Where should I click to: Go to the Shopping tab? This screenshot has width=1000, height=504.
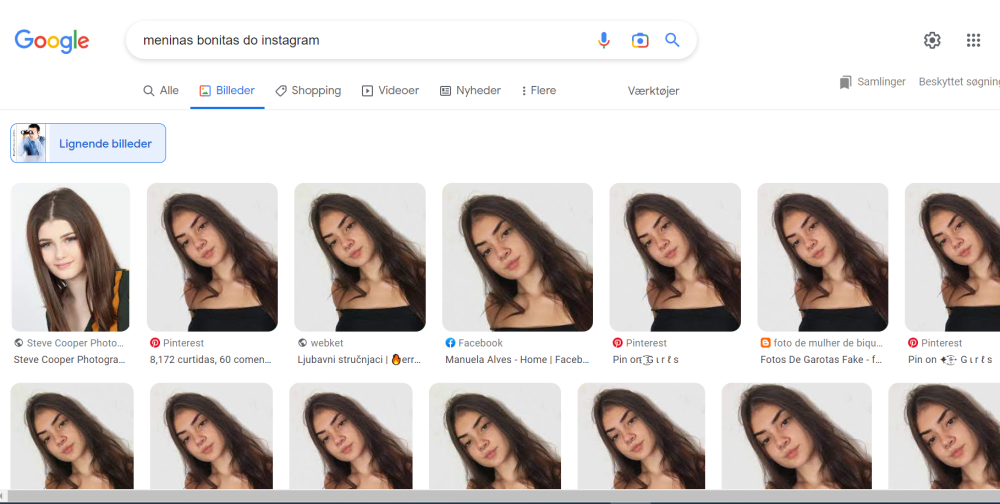308,91
